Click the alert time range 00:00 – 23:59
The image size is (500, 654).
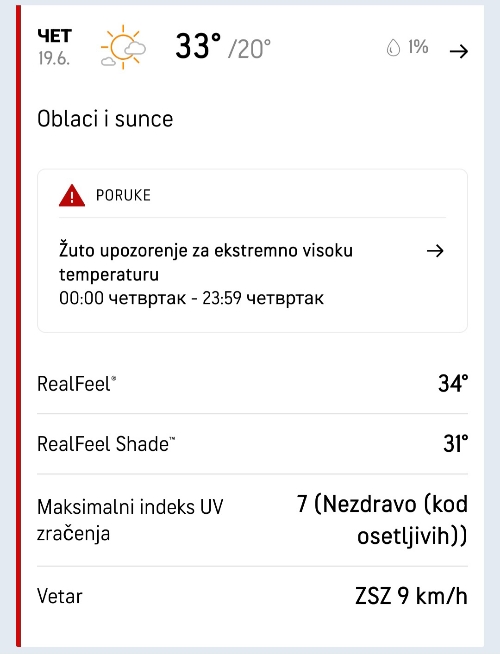tap(191, 299)
